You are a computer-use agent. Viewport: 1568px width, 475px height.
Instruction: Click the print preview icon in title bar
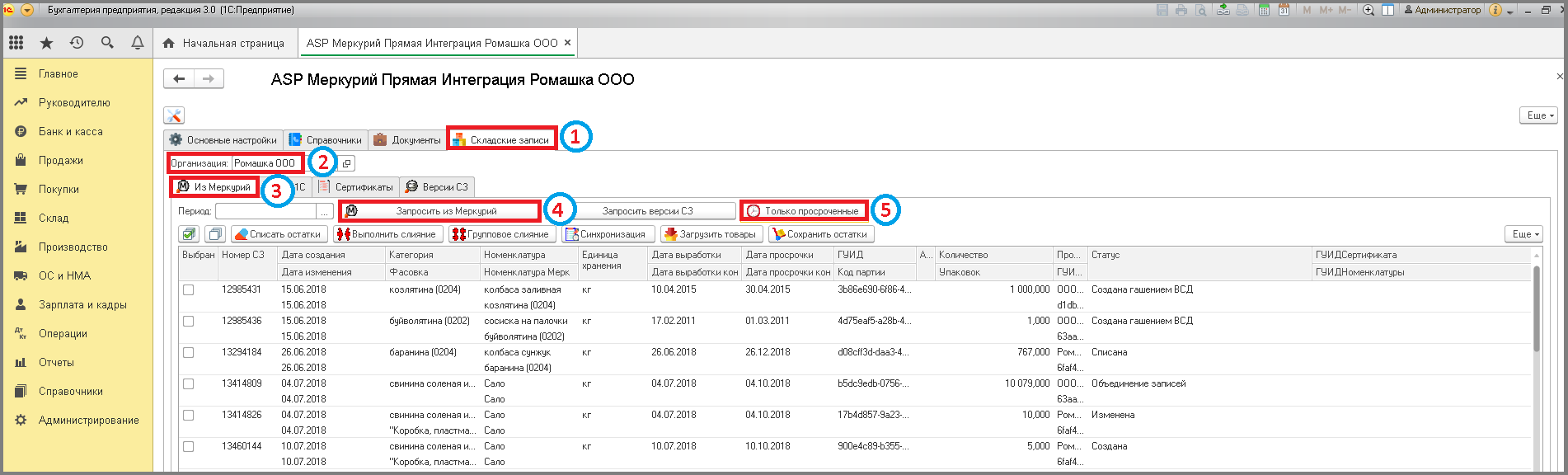[x=1201, y=10]
